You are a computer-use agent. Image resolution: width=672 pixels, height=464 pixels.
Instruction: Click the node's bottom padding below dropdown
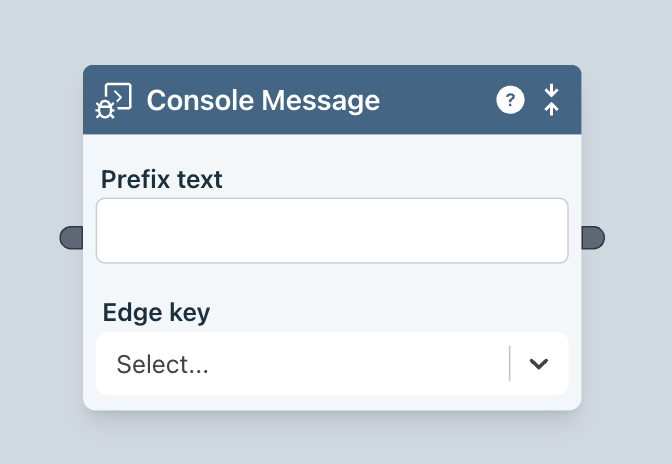[x=331, y=403]
